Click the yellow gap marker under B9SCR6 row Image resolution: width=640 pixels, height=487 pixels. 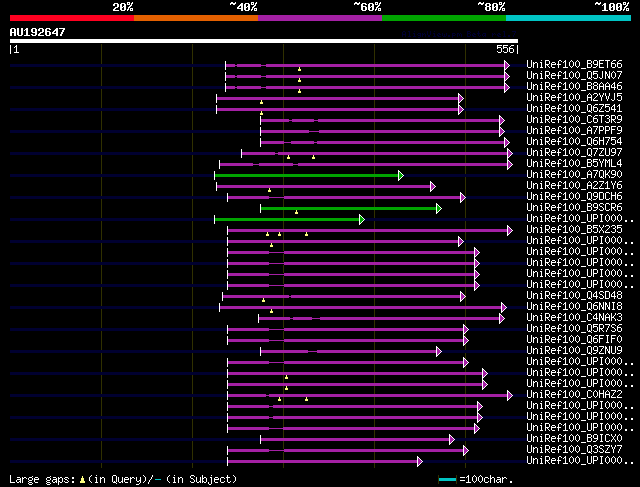(297, 212)
